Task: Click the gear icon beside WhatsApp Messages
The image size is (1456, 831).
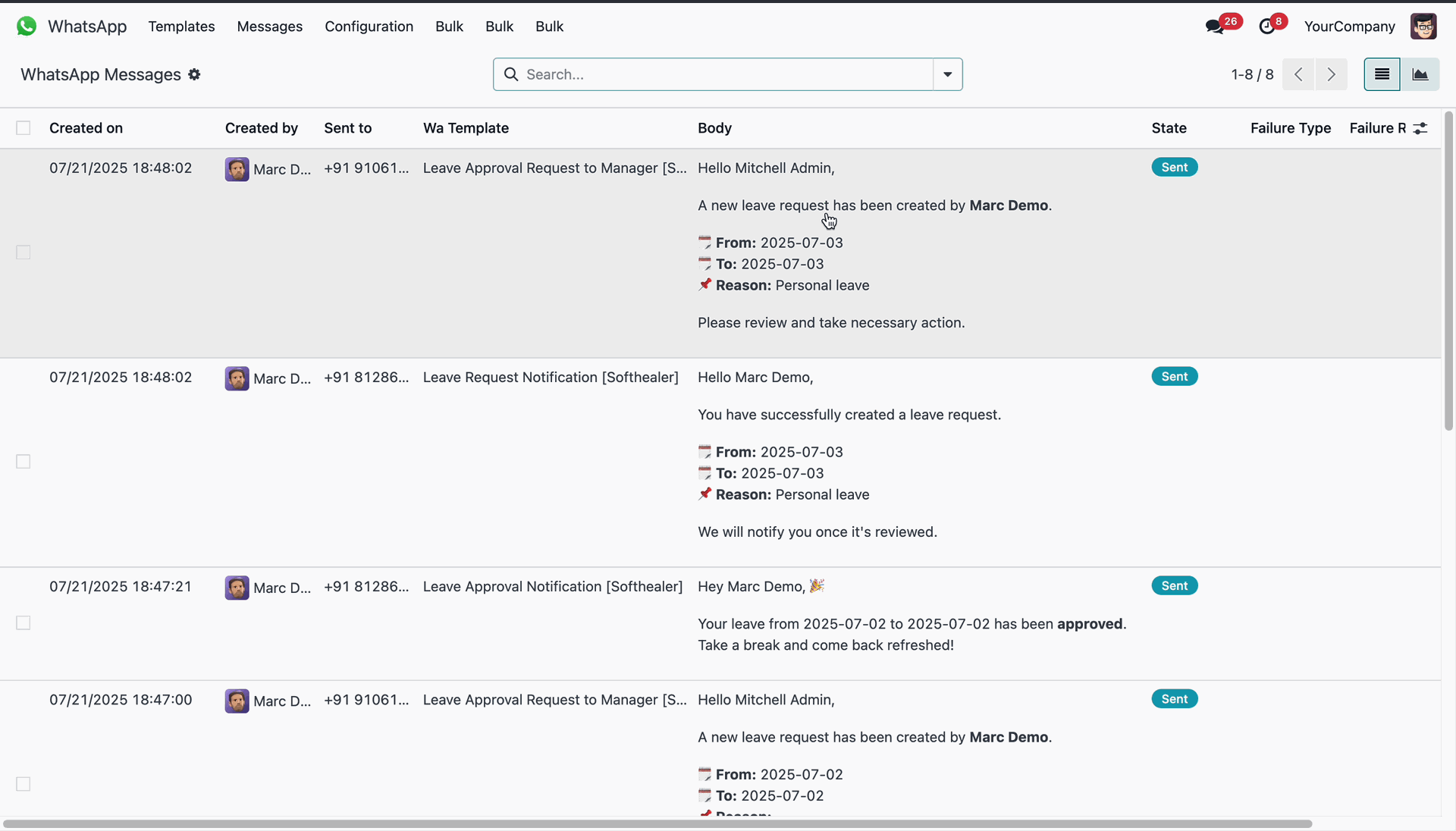Action: click(x=195, y=74)
